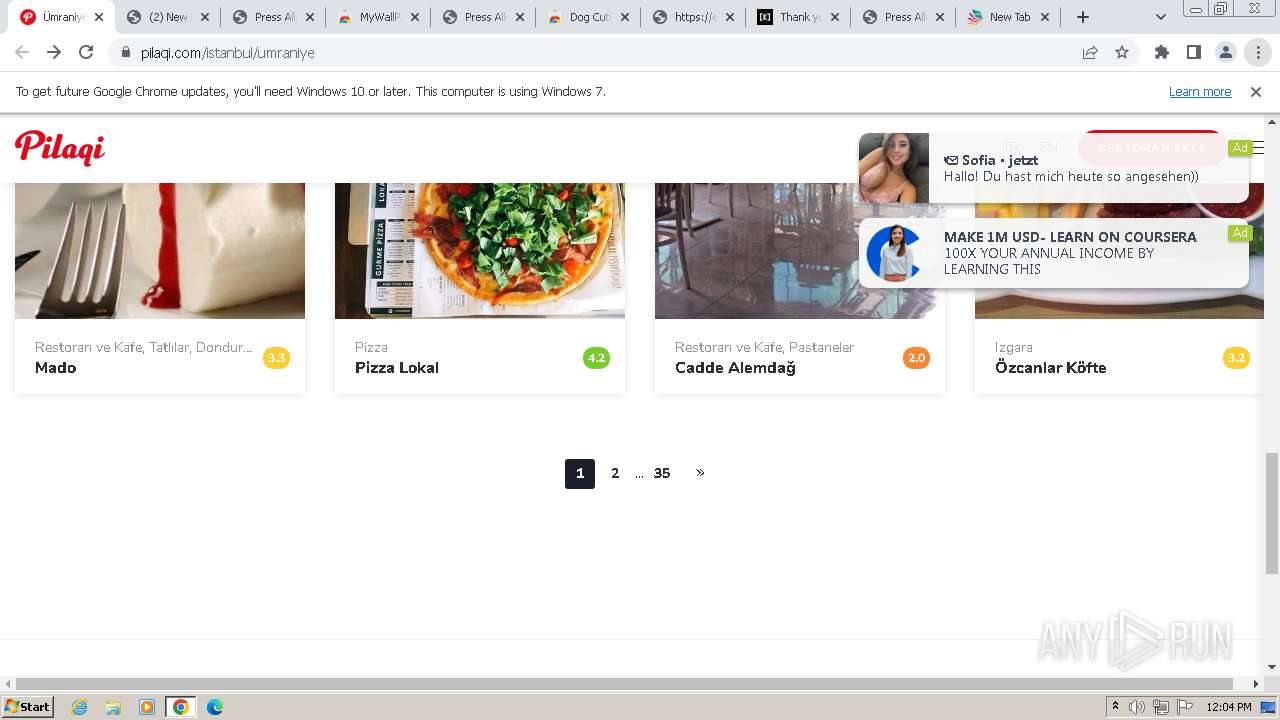Click the share page icon in address bar
Screen dimensions: 1280x720
tap(1090, 53)
